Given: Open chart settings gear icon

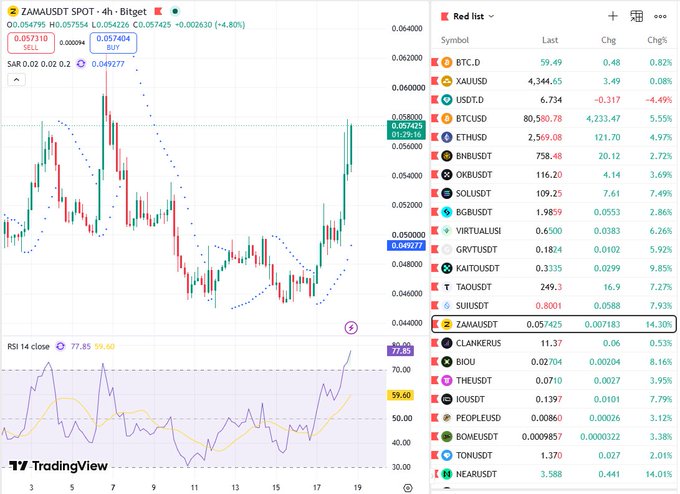Looking at the screenshot, I should [x=407, y=488].
